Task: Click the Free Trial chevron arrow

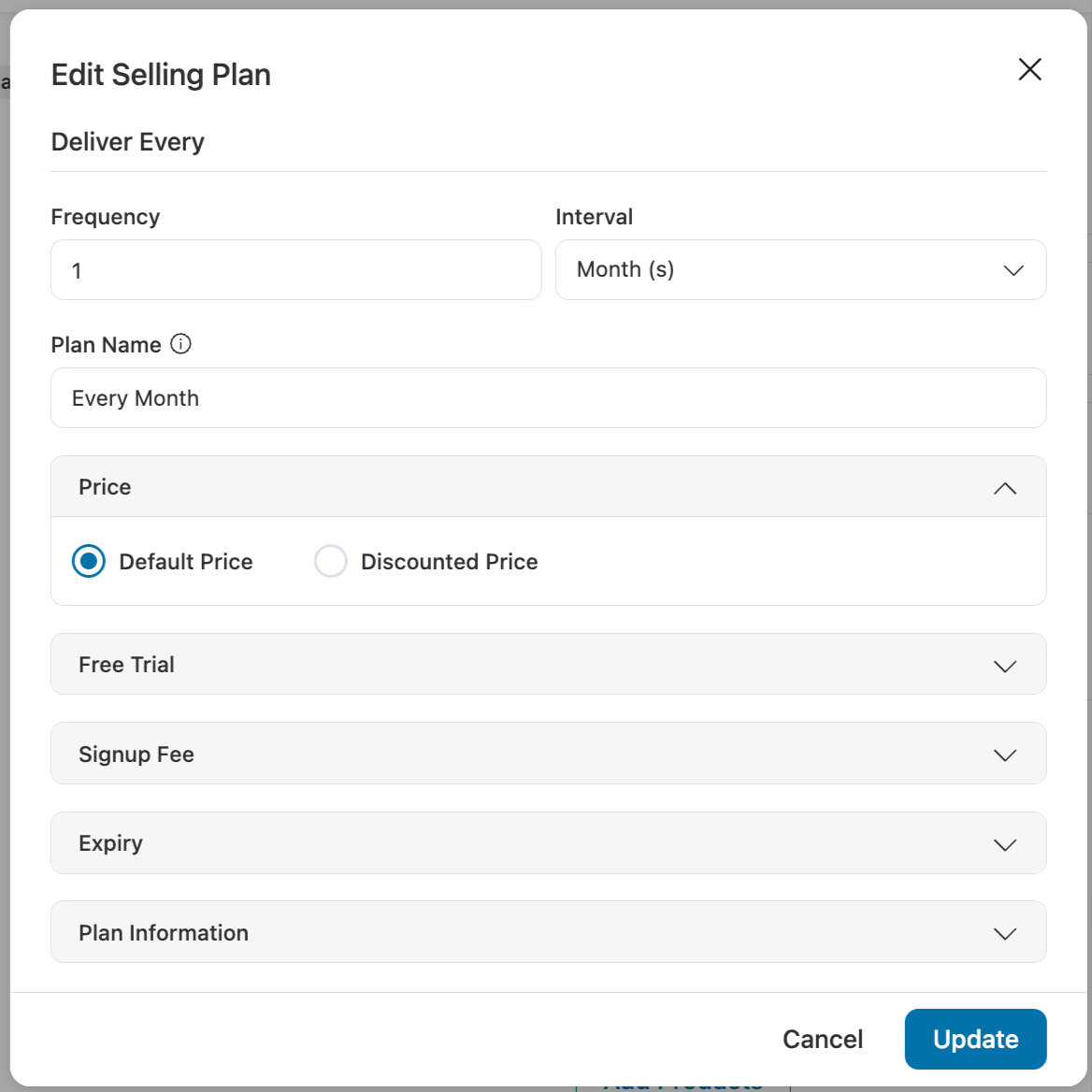Action: [x=1005, y=666]
